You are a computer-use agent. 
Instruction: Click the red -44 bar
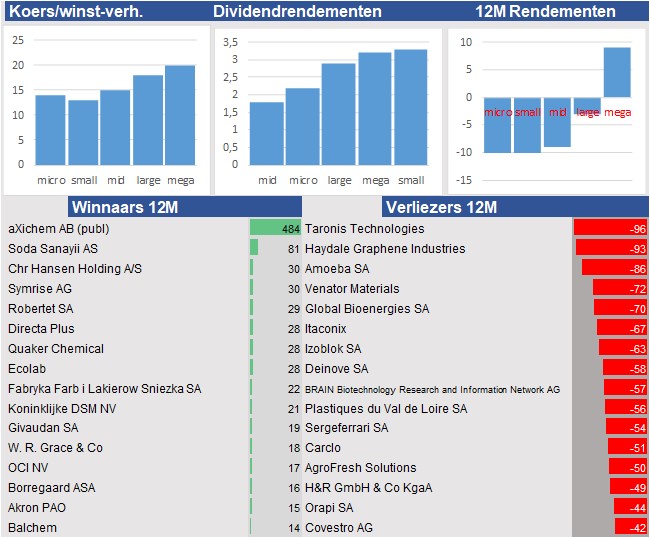pos(631,506)
